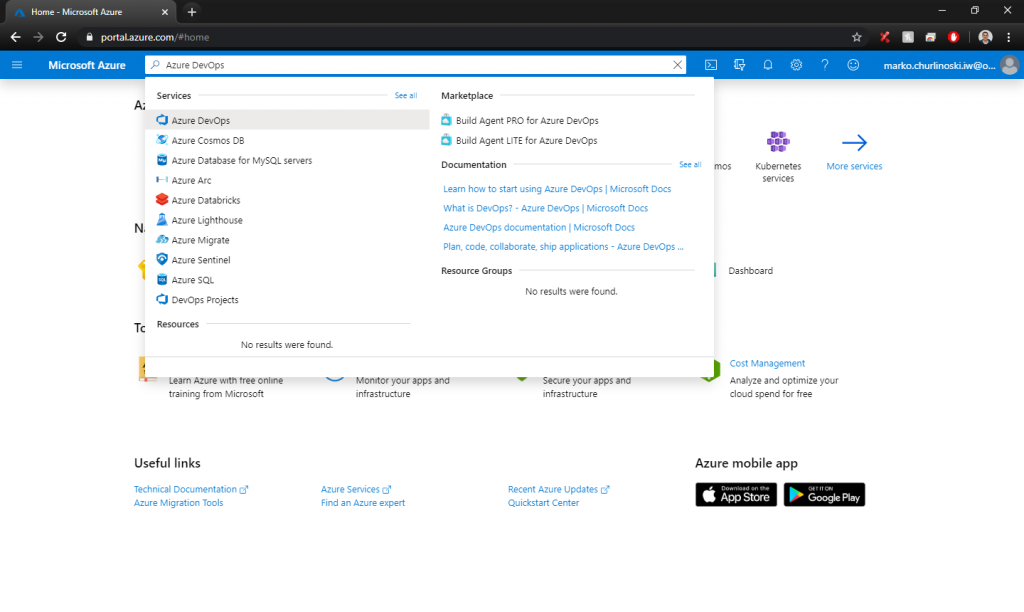Click the Azure SQL icon
This screenshot has width=1024, height=612.
pyautogui.click(x=162, y=280)
